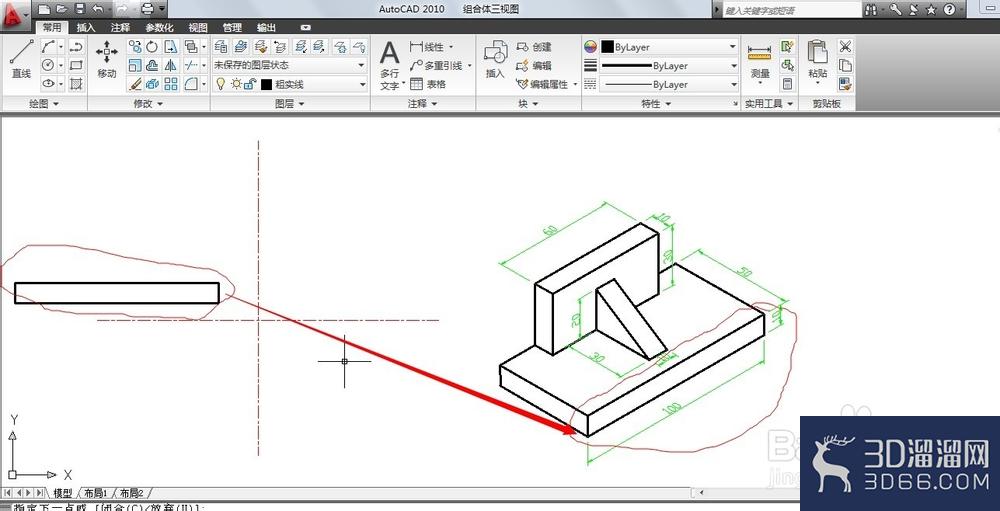Click the Array tool
This screenshot has width=1000, height=511.
[x=171, y=84]
